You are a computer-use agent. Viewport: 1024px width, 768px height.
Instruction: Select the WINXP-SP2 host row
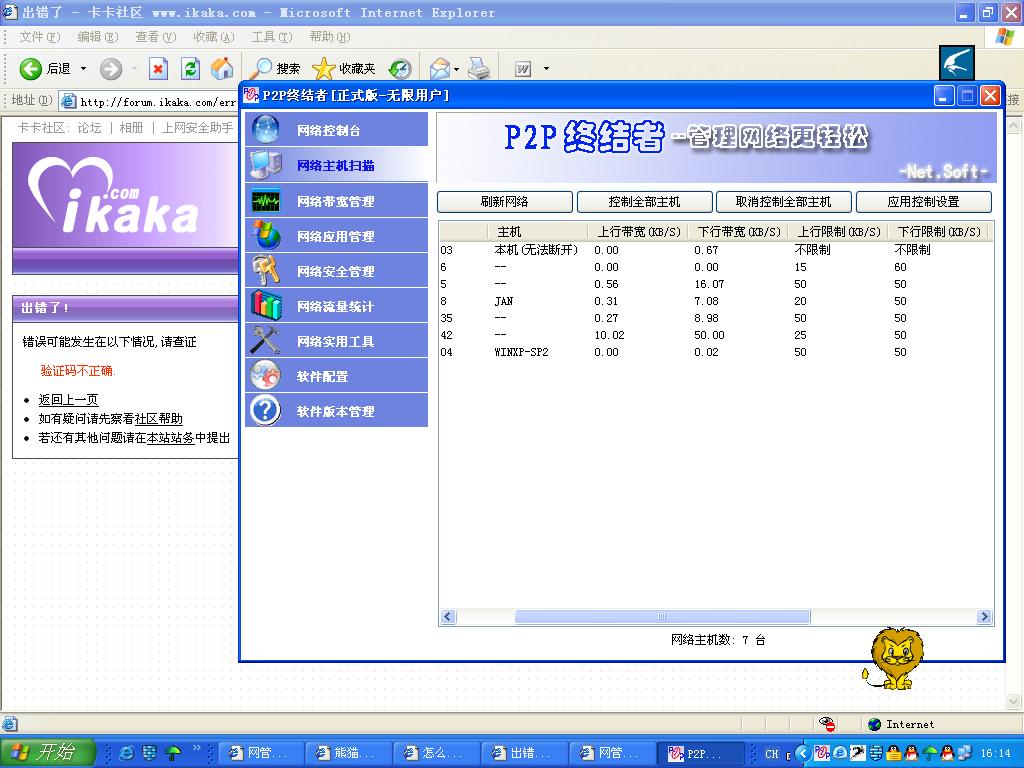point(716,352)
